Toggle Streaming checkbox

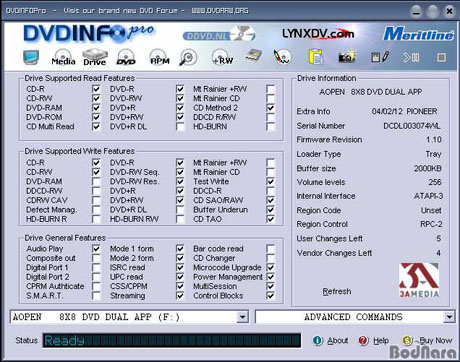point(180,296)
